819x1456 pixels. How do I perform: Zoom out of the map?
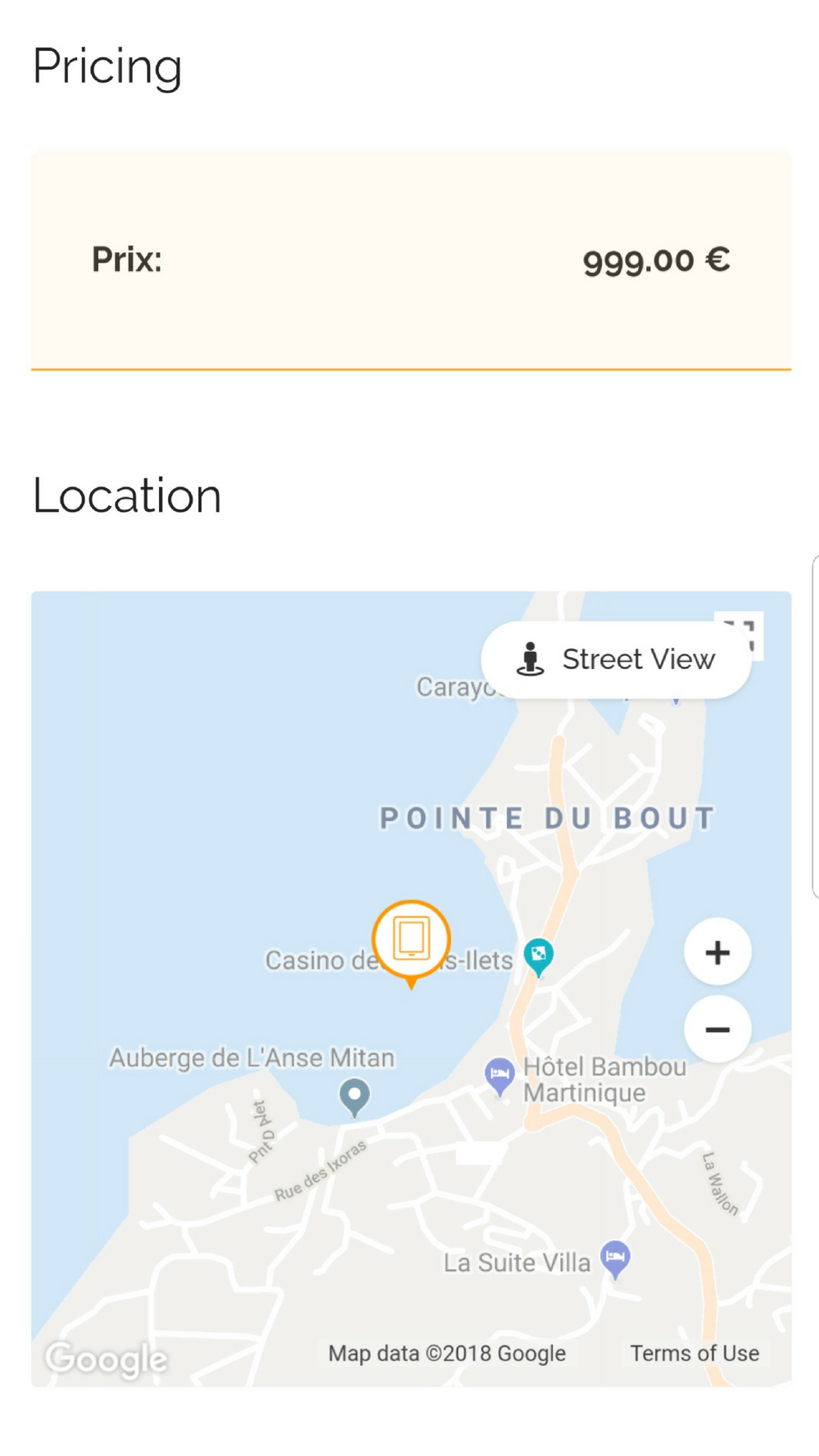(717, 1029)
